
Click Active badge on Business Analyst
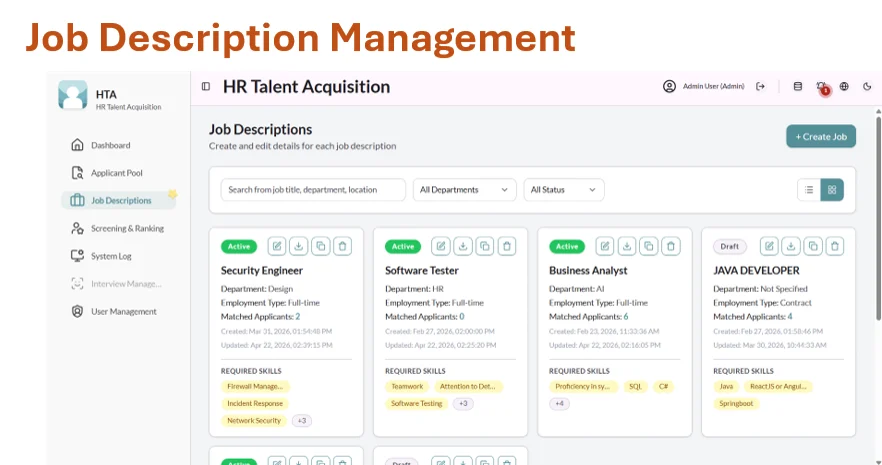pos(567,246)
